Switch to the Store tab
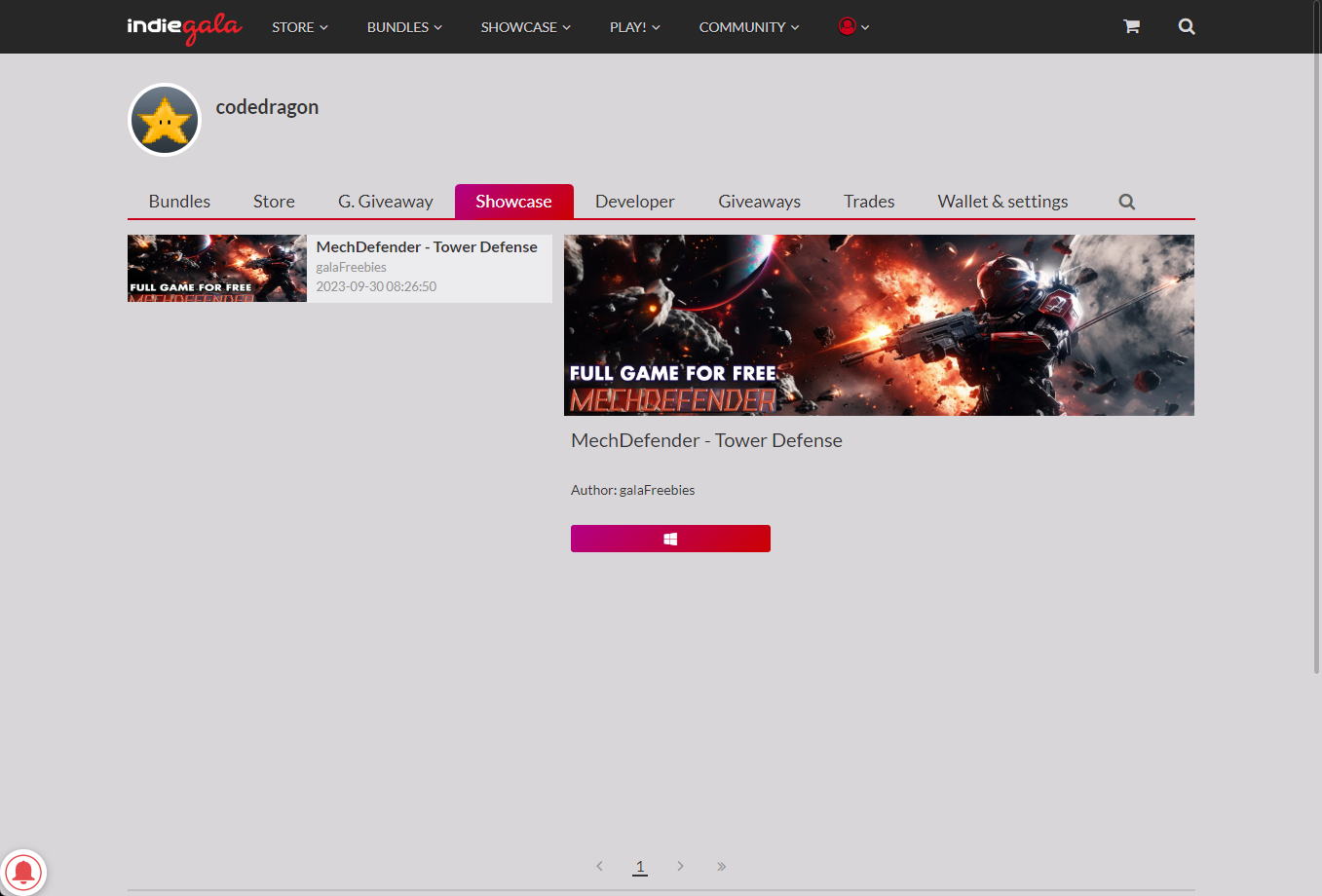This screenshot has width=1322, height=896. pyautogui.click(x=274, y=202)
